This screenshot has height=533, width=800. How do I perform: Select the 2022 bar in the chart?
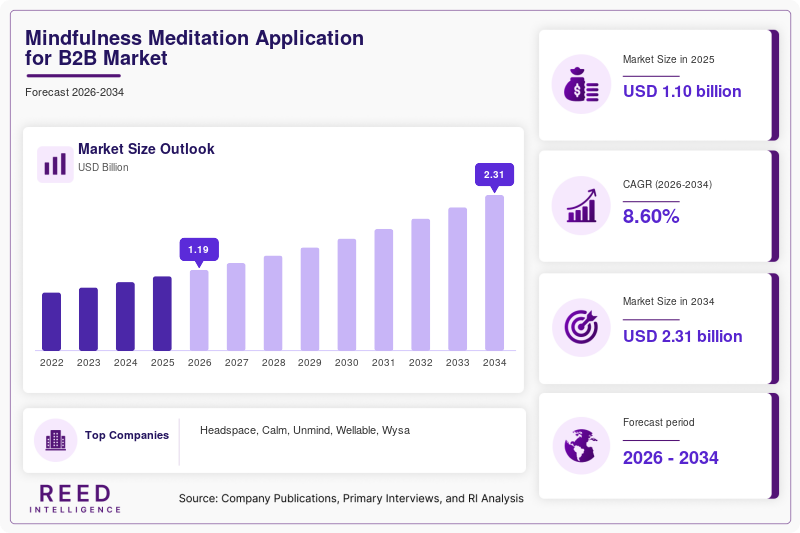[52, 321]
